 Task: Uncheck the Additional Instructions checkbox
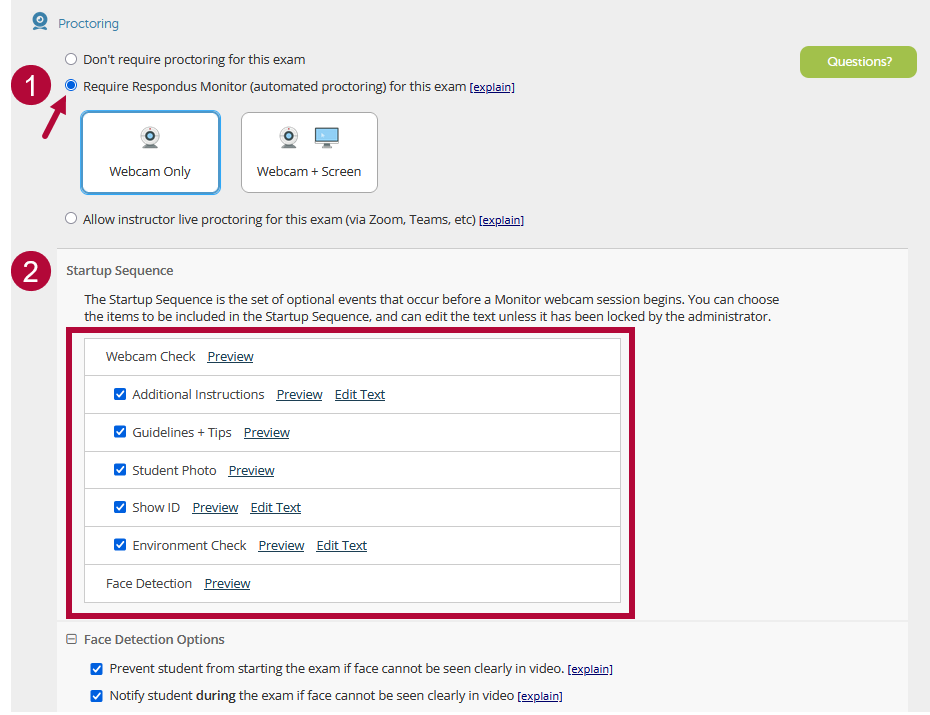120,394
